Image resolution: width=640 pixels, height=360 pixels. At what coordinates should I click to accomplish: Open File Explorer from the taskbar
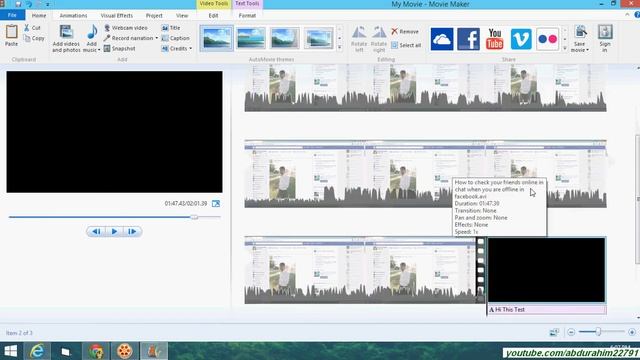(x=66, y=351)
